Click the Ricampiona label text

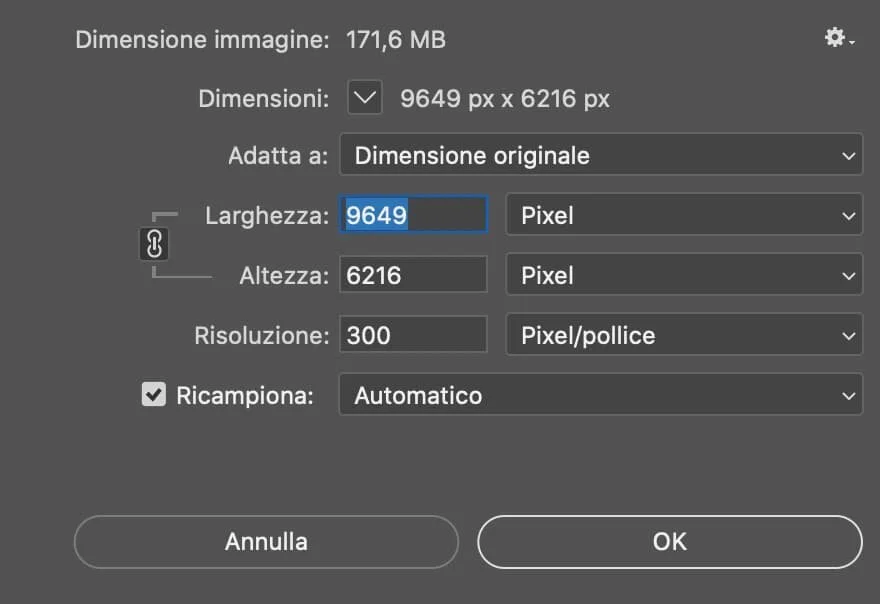point(245,396)
